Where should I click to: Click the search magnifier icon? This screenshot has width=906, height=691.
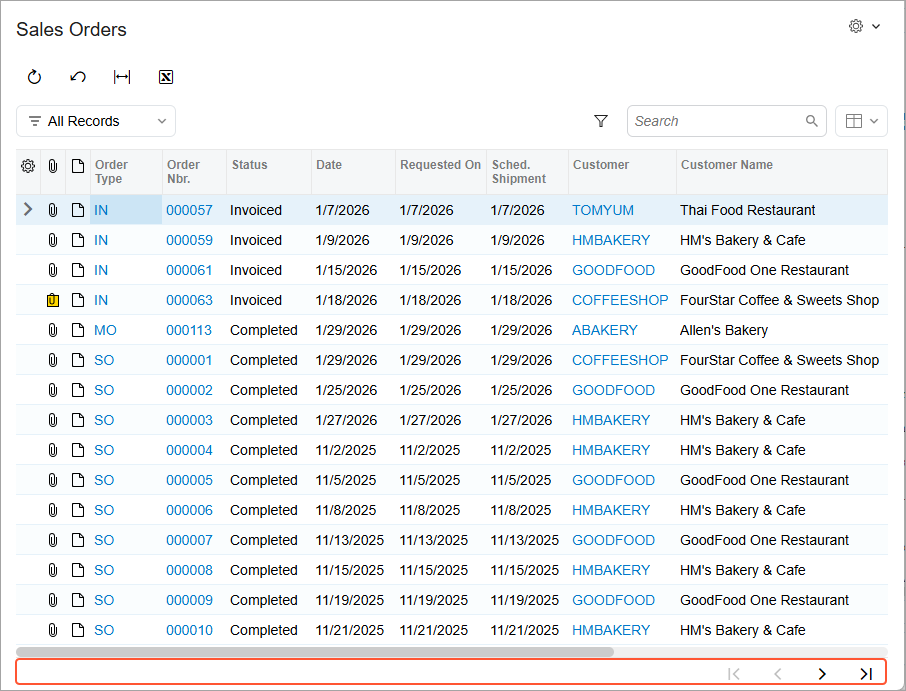point(812,121)
